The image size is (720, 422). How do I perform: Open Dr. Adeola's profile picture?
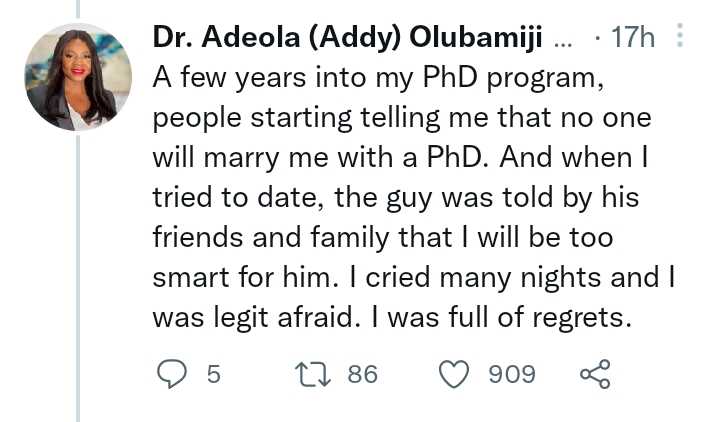pos(78,77)
